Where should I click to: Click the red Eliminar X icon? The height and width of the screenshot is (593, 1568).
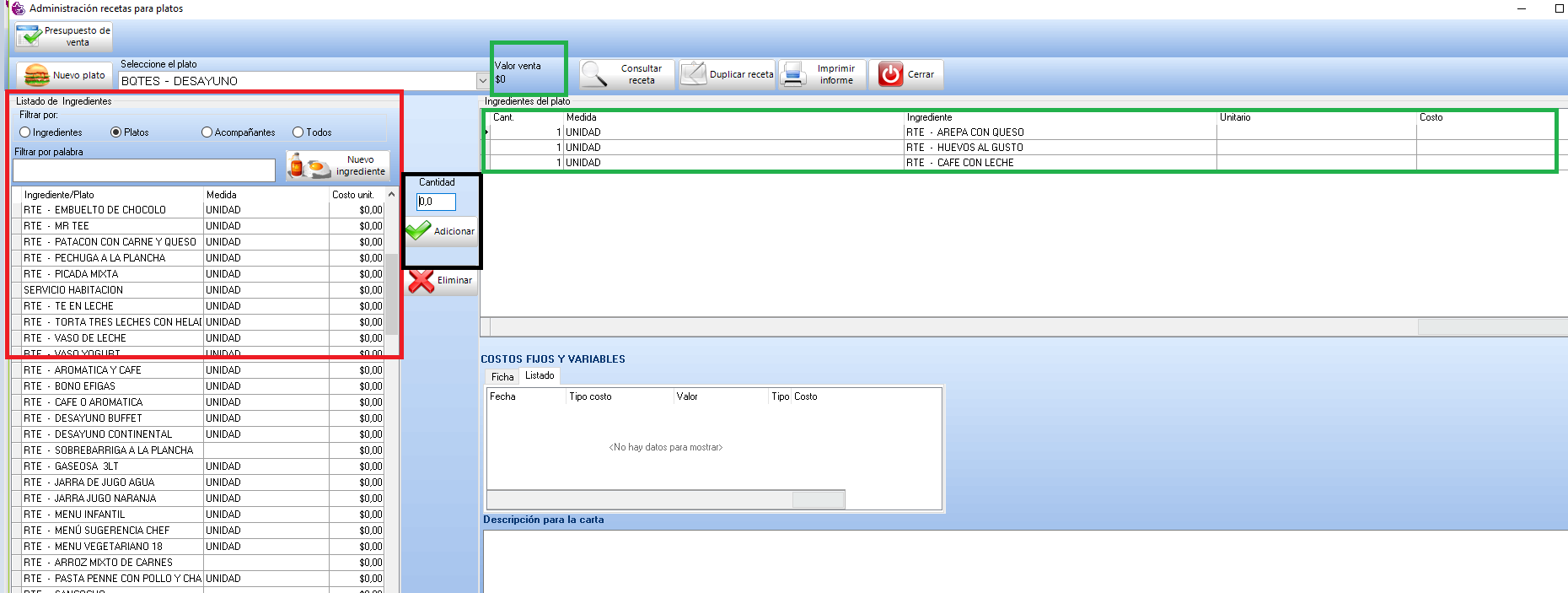422,280
